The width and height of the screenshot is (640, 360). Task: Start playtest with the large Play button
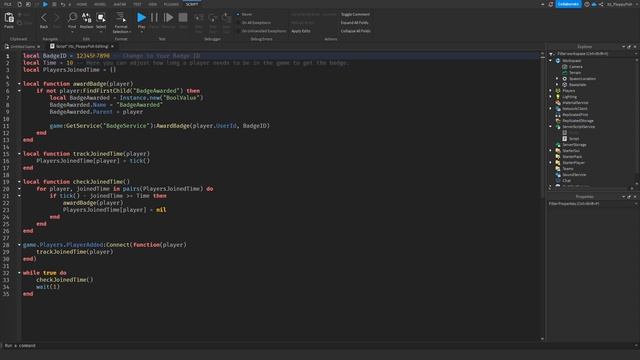pyautogui.click(x=141, y=20)
